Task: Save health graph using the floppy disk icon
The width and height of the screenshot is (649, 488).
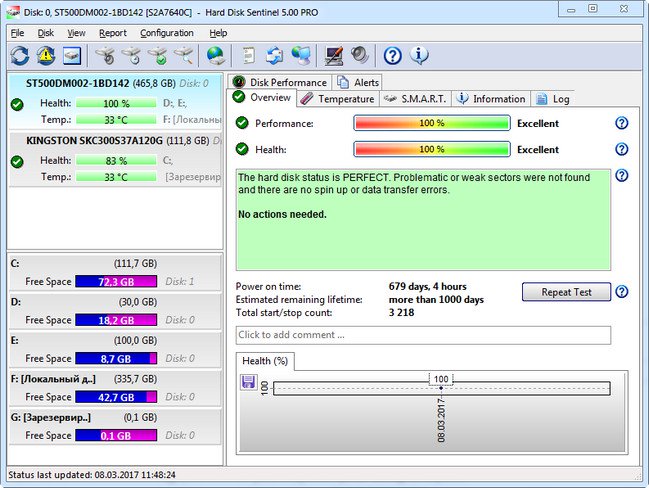Action: tap(248, 381)
